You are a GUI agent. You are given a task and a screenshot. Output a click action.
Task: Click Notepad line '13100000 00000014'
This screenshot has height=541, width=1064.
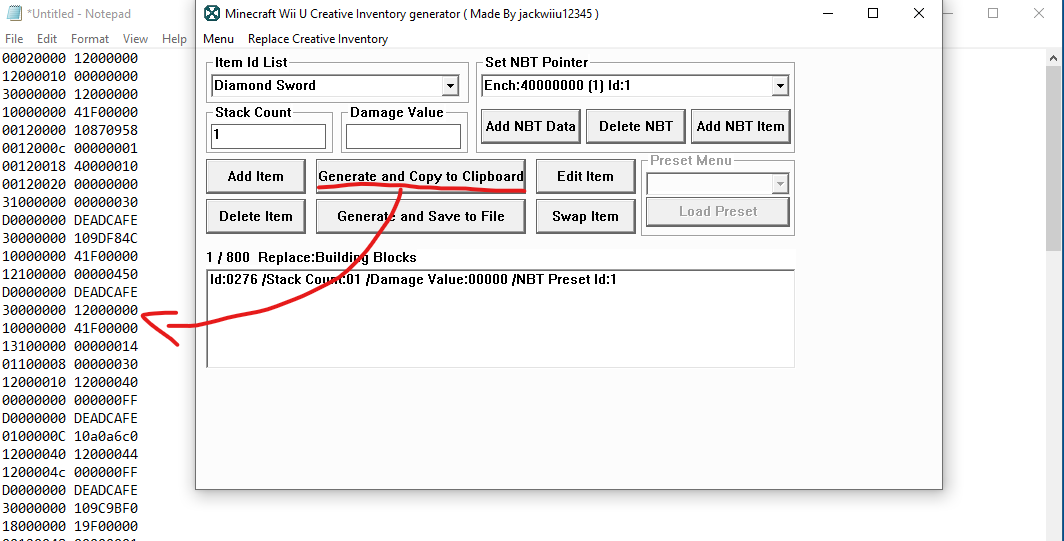click(70, 346)
